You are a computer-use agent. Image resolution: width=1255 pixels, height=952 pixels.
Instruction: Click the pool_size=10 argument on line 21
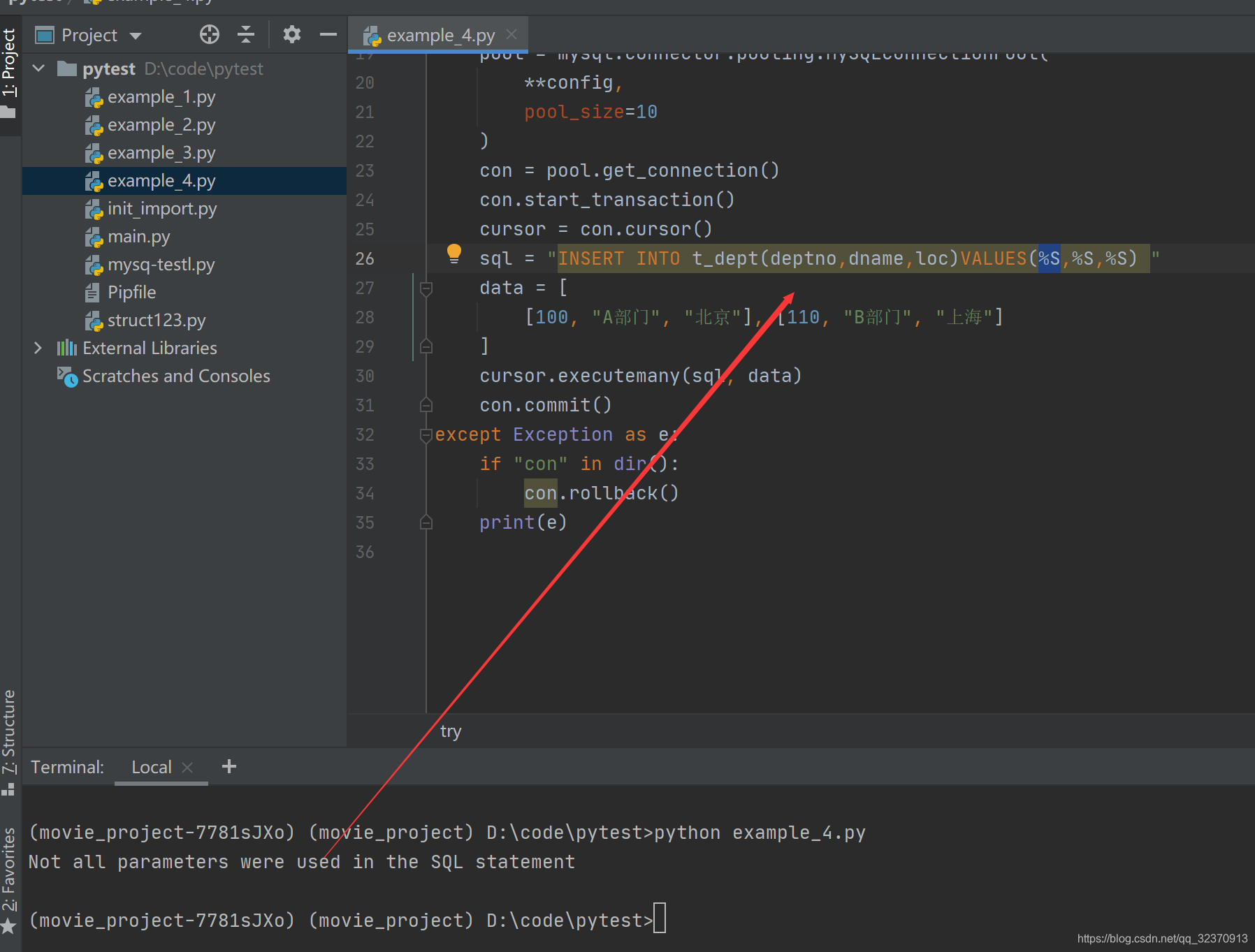(590, 112)
